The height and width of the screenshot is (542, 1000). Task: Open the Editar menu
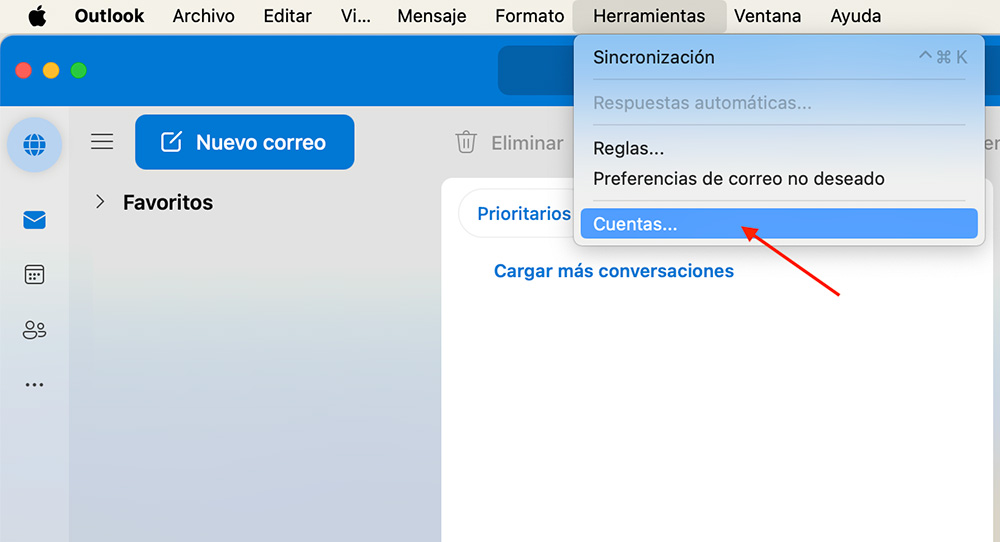[x=287, y=16]
